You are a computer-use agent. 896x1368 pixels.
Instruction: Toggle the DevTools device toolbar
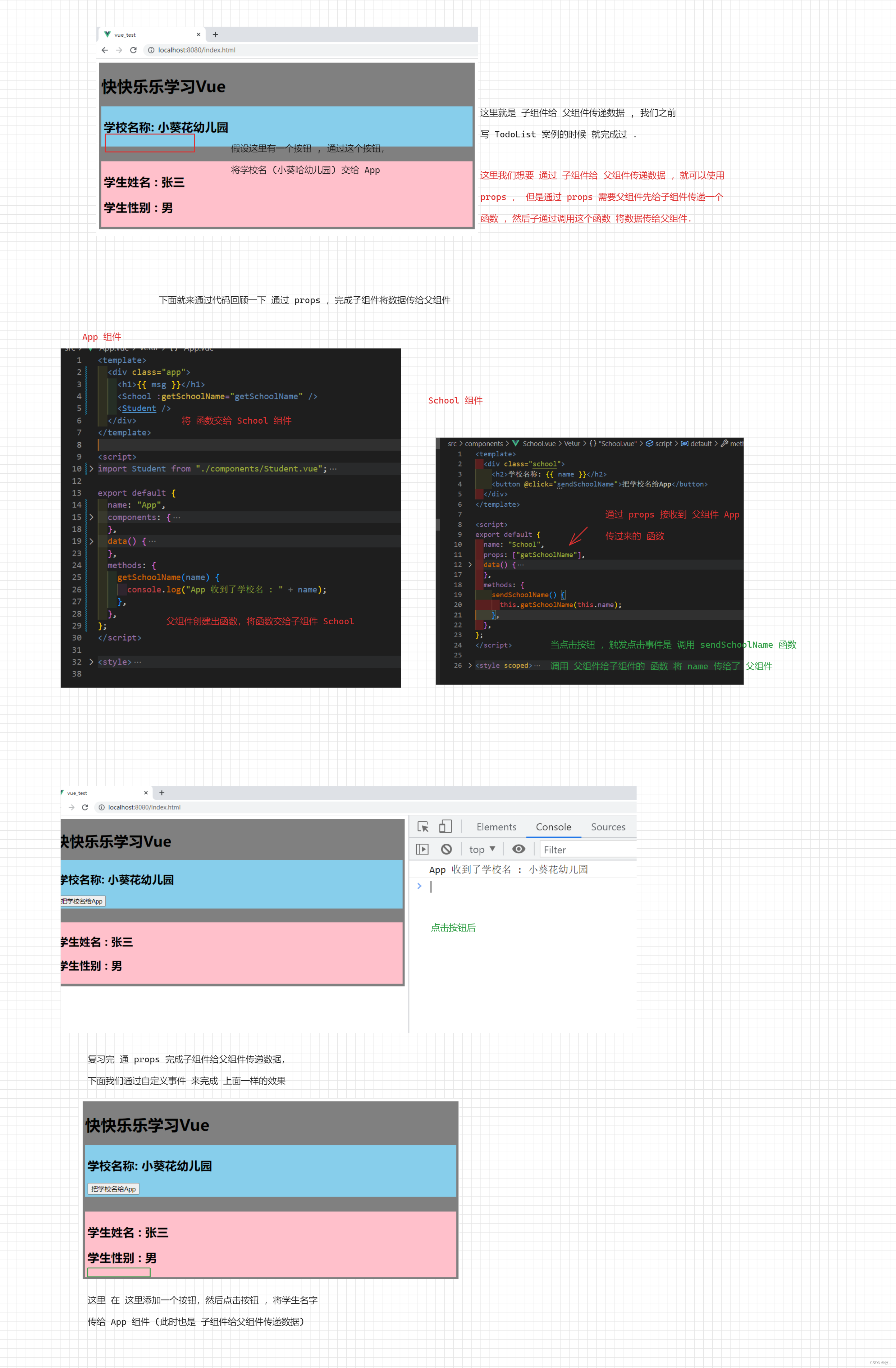445,826
